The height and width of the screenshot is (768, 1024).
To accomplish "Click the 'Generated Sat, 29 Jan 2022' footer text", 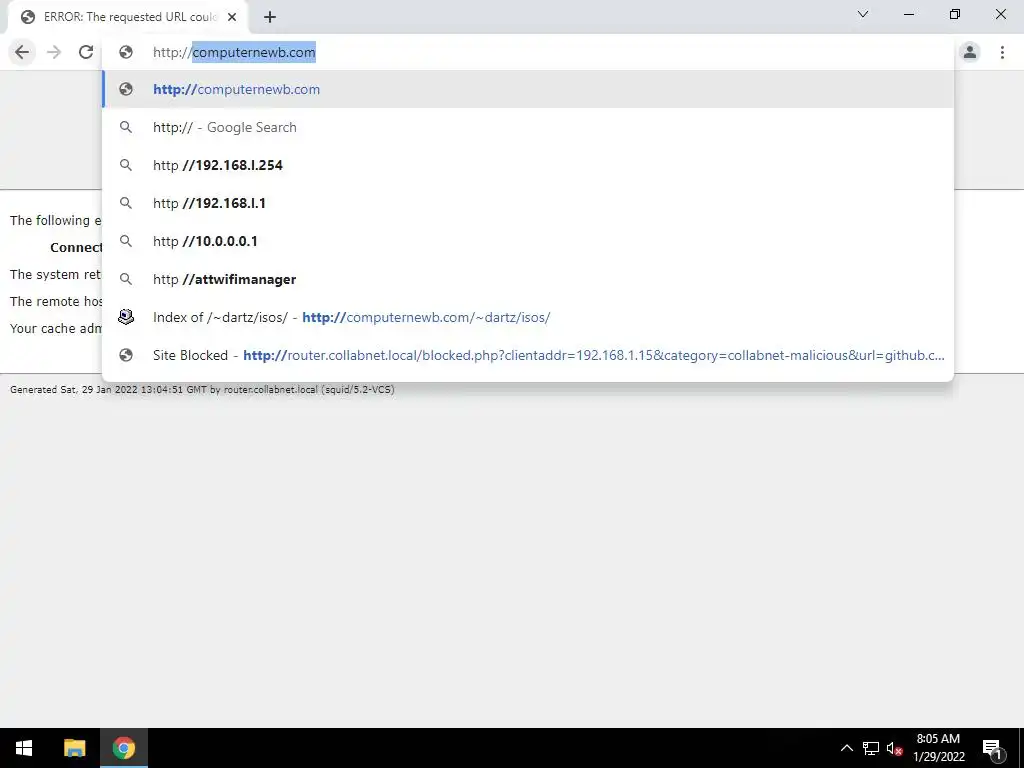I will tap(202, 389).
